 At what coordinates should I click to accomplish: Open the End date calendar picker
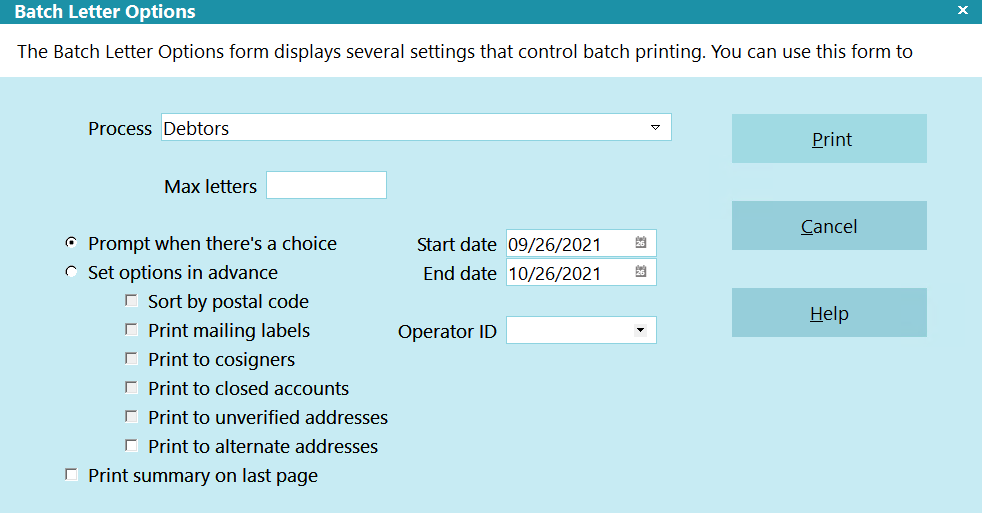tap(641, 271)
